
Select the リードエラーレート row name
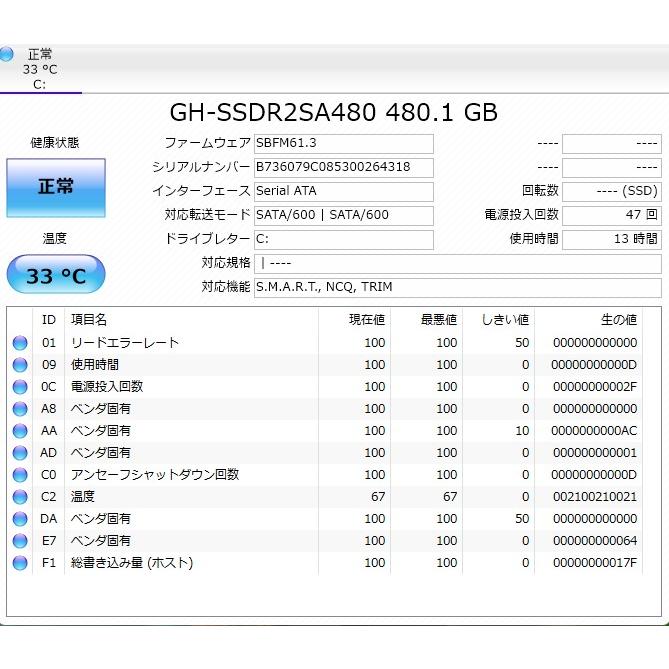point(125,343)
